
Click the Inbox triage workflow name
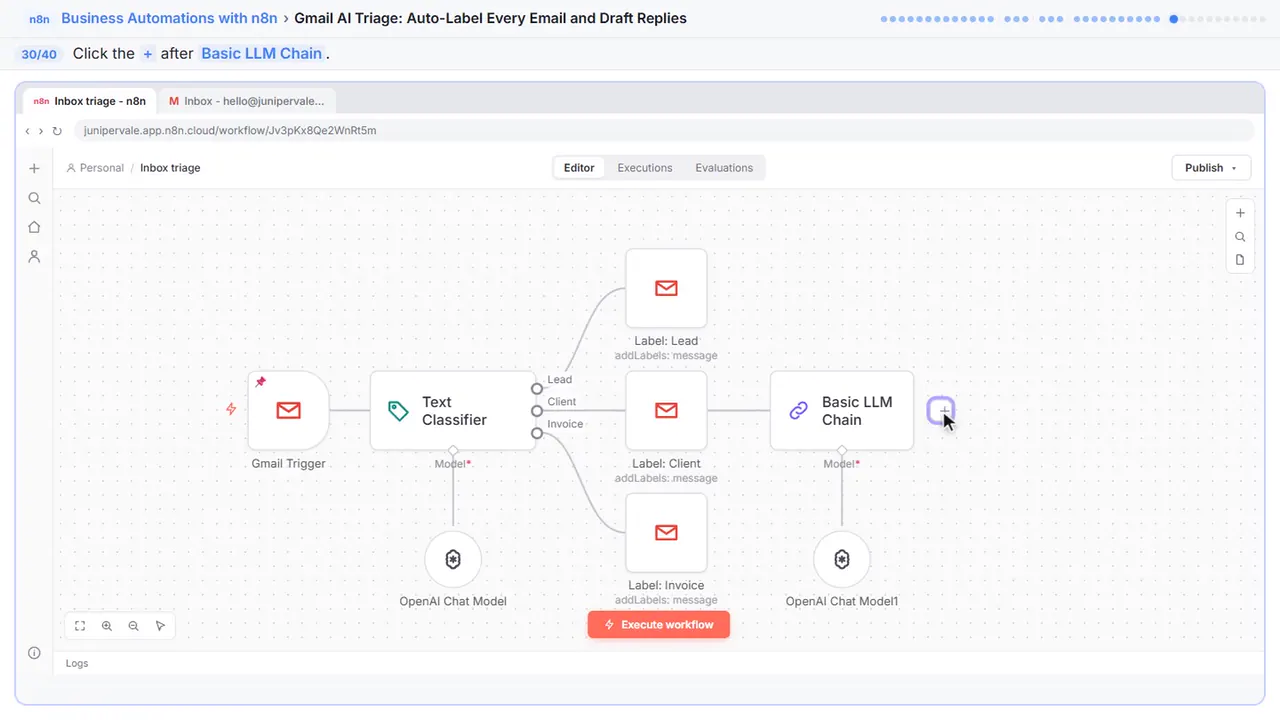170,168
